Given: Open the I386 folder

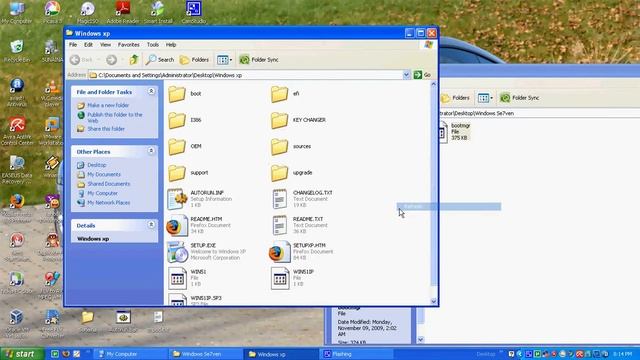Looking at the screenshot, I should pos(184,120).
